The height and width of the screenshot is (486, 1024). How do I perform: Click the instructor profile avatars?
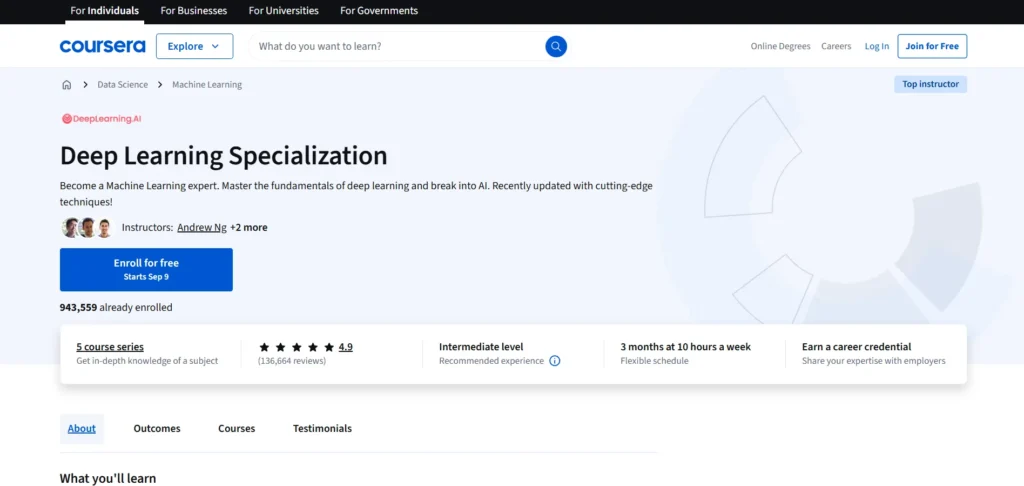(87, 227)
